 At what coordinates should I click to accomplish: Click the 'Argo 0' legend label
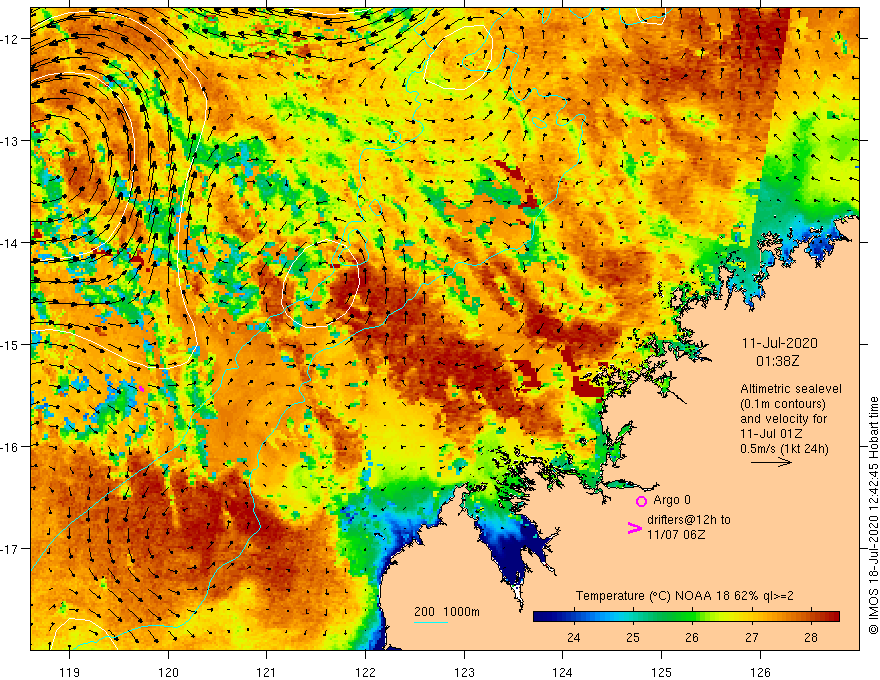tap(672, 500)
